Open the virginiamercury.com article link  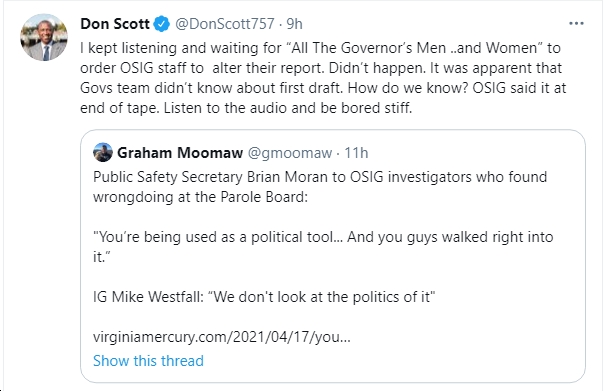coord(222,337)
